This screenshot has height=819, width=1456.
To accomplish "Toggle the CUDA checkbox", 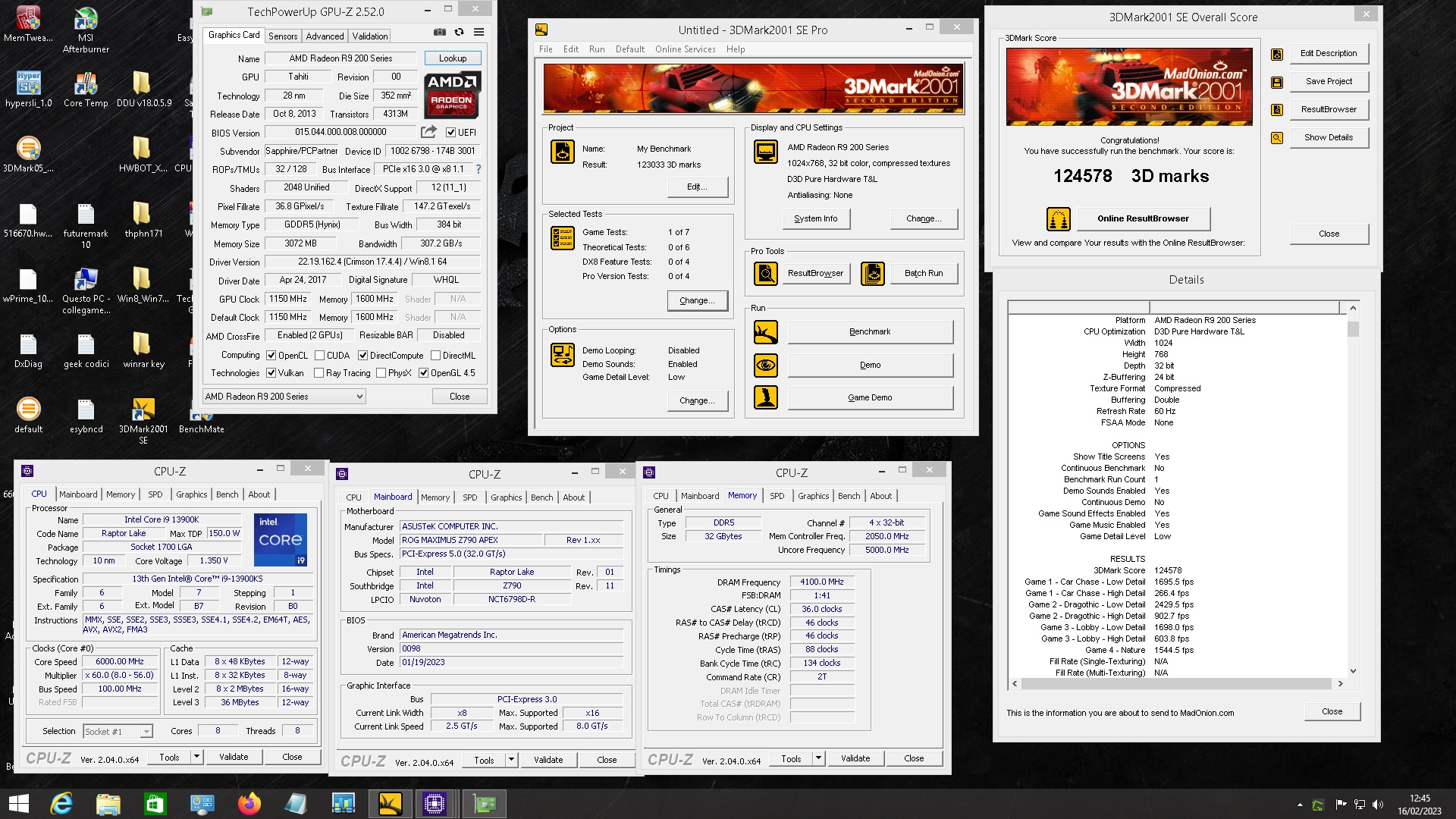I will 319,356.
